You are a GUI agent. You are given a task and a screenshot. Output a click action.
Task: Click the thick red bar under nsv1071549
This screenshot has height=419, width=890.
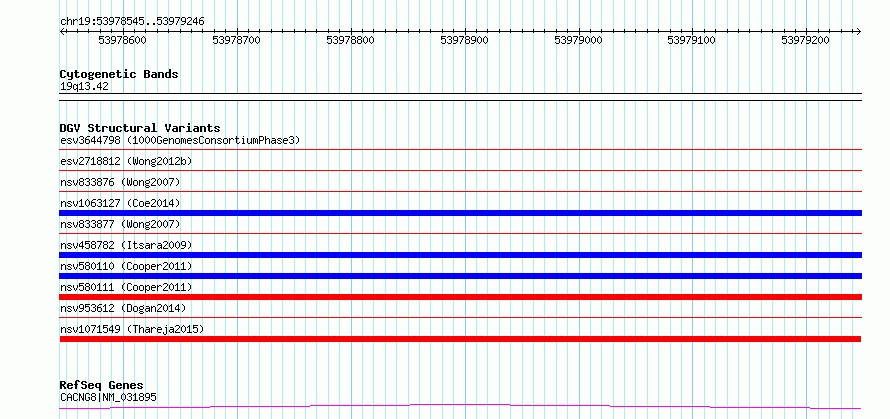(460, 339)
